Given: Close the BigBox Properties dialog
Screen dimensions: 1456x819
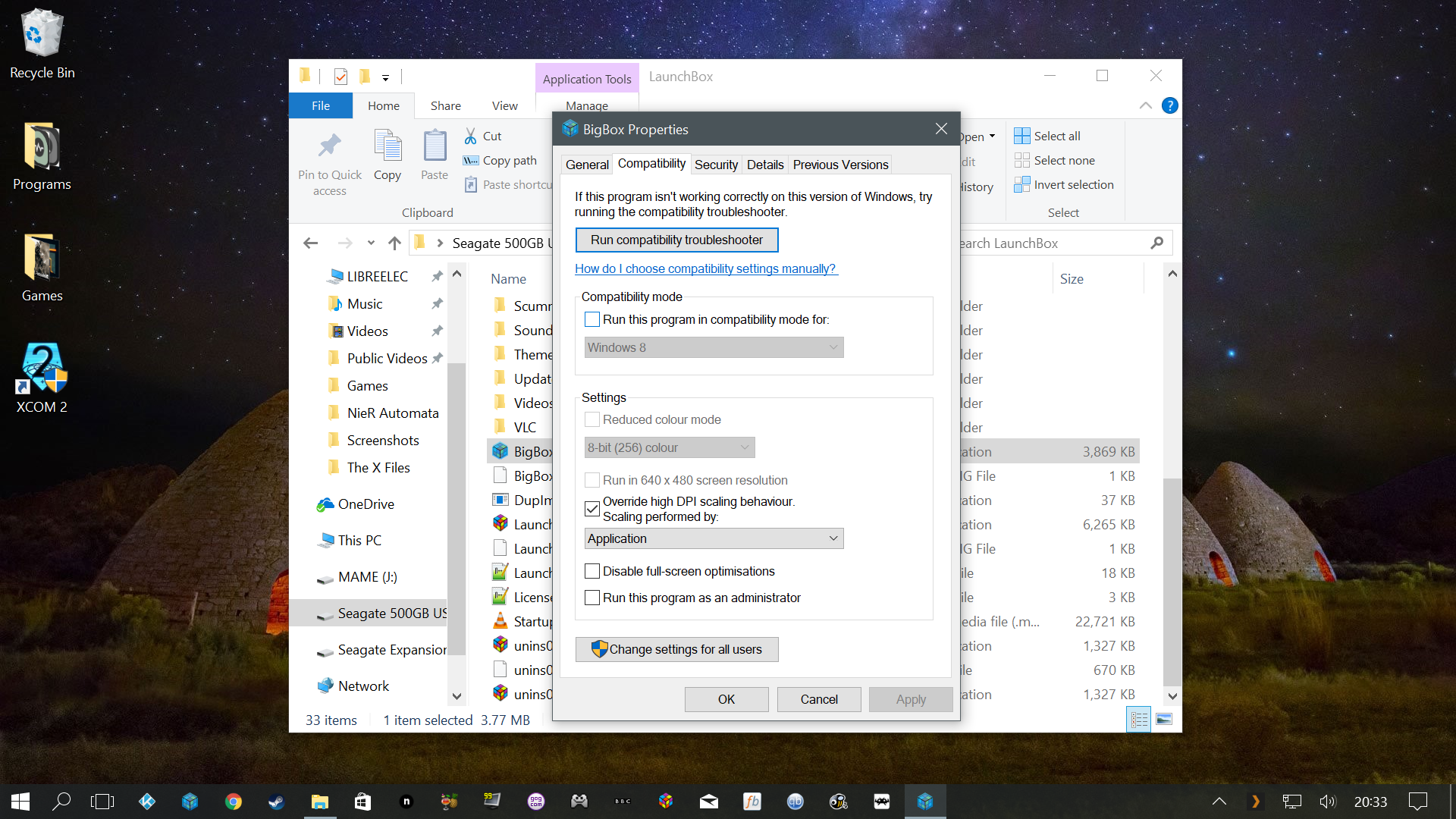Looking at the screenshot, I should coord(941,129).
